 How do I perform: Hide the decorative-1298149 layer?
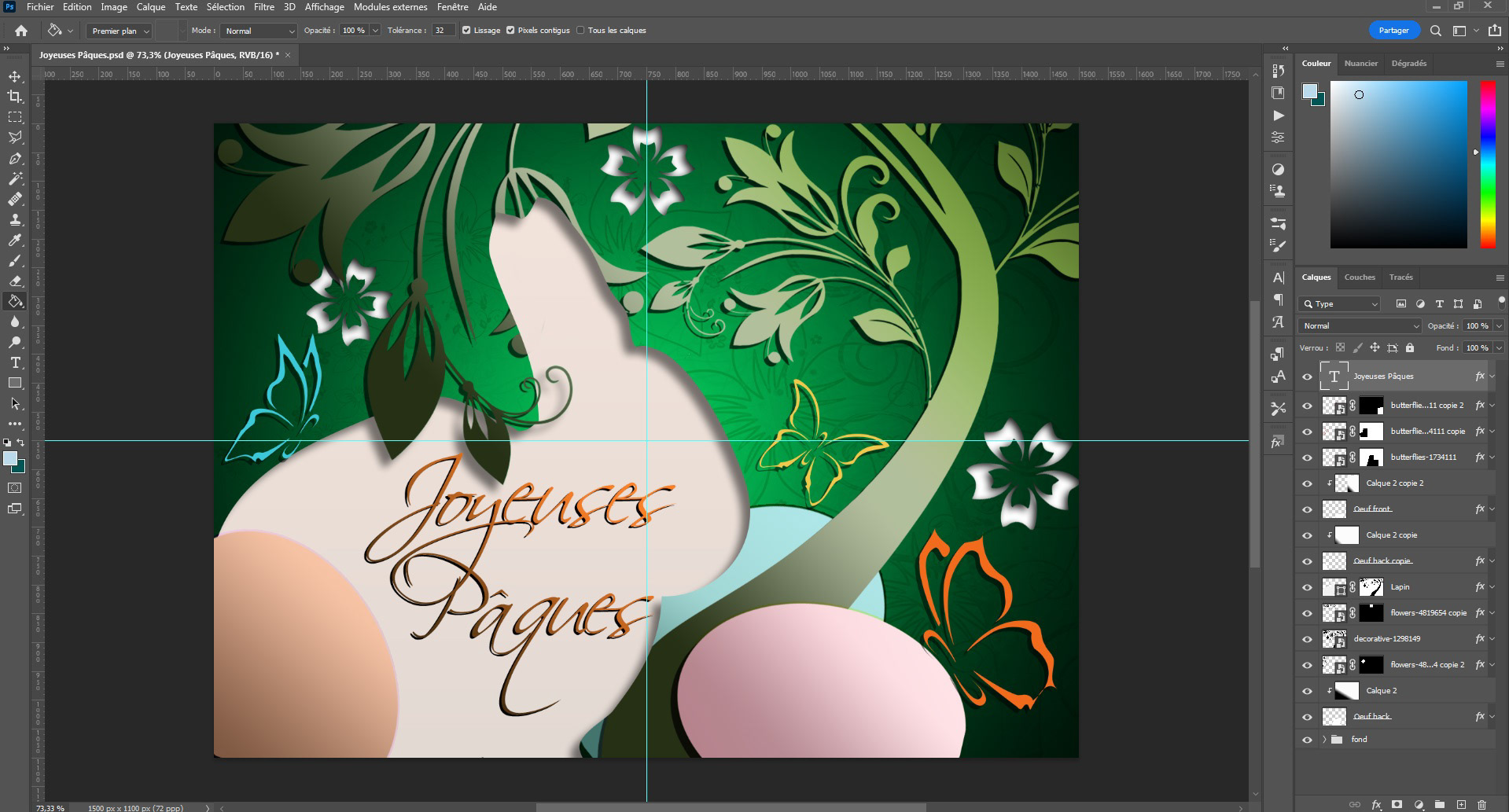click(1307, 639)
